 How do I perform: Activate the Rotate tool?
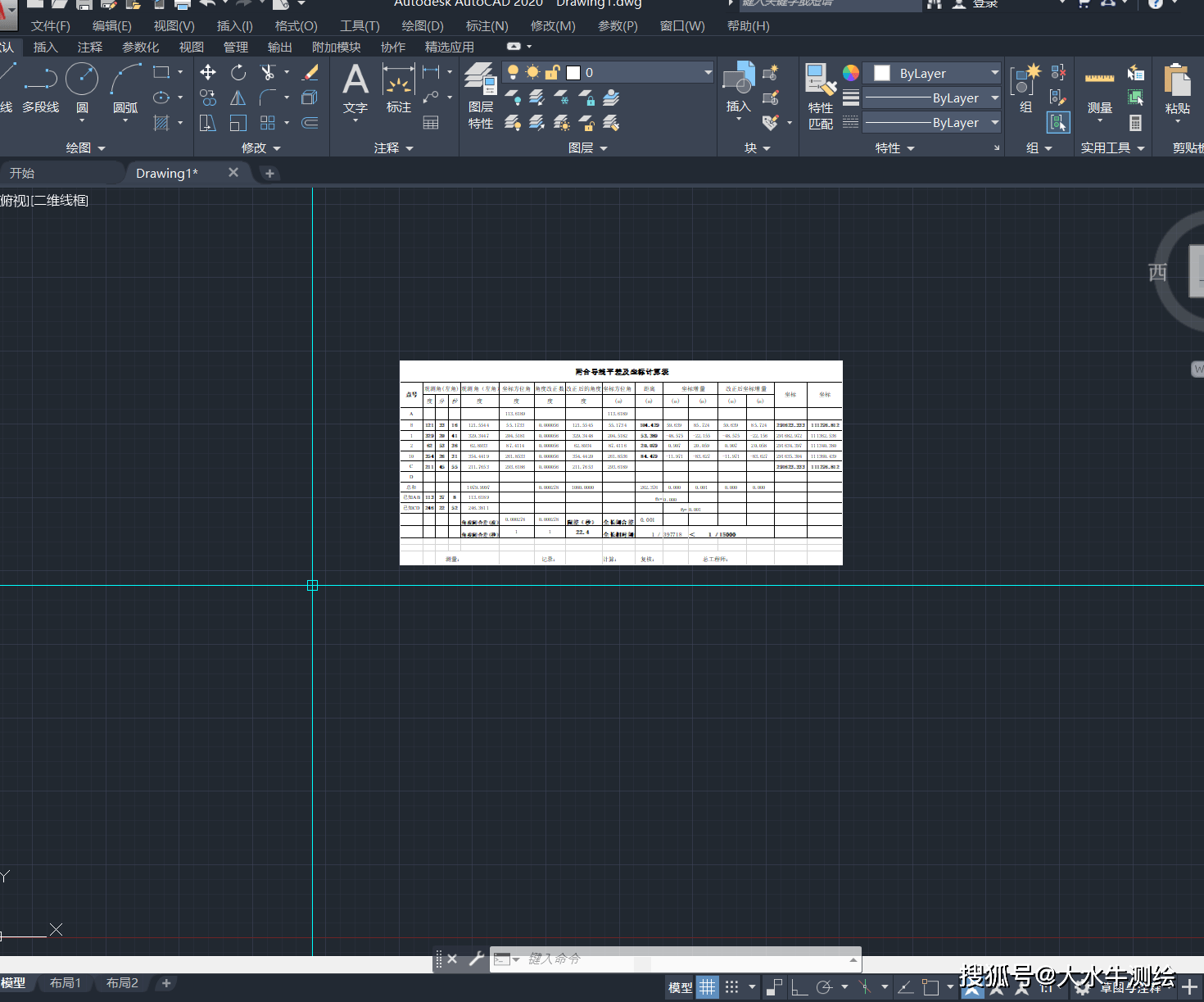pos(238,72)
